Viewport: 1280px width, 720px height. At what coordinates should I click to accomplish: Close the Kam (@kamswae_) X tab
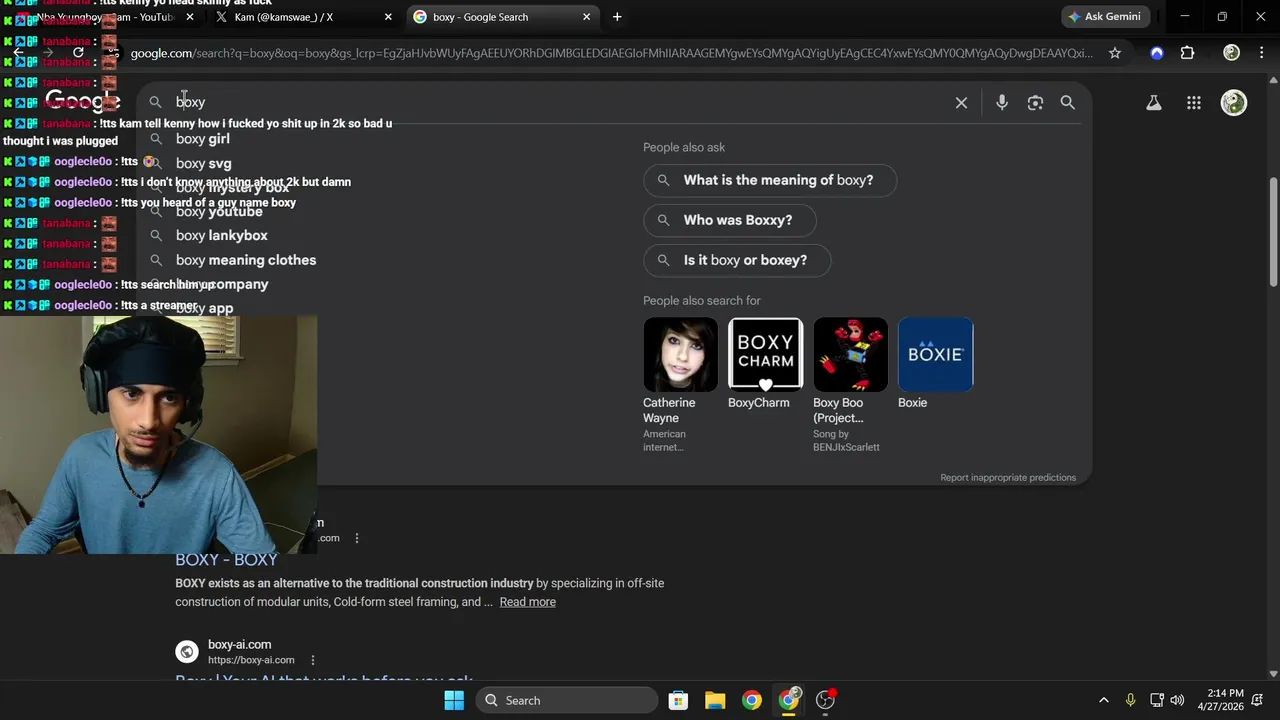(388, 17)
